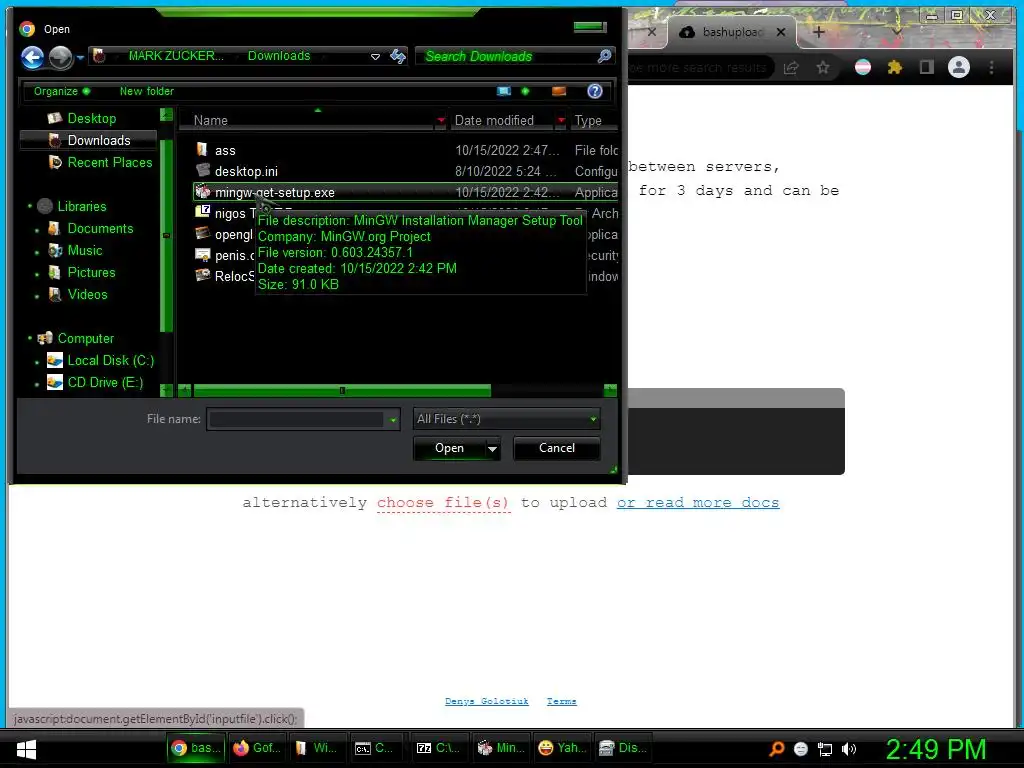Viewport: 1024px width, 768px height.
Task: Click the Open button
Action: click(x=449, y=449)
